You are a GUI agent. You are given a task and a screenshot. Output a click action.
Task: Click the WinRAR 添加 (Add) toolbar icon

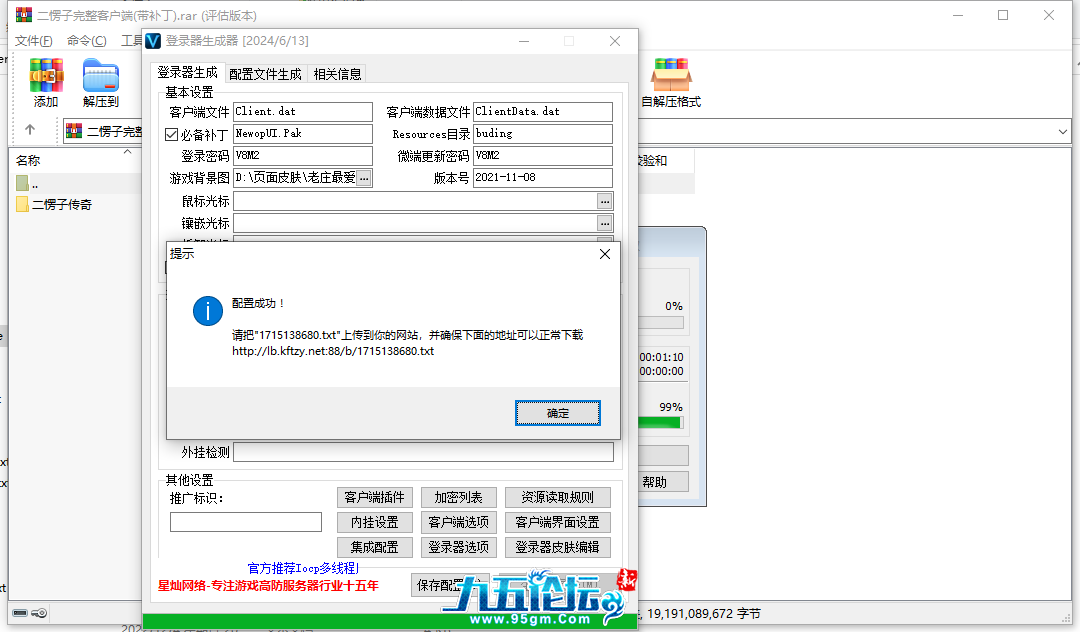[x=46, y=82]
